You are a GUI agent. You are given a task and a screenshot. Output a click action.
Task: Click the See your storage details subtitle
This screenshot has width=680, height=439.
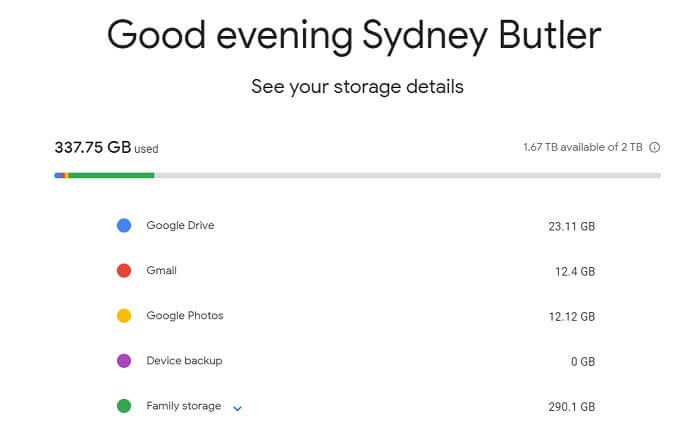click(357, 87)
